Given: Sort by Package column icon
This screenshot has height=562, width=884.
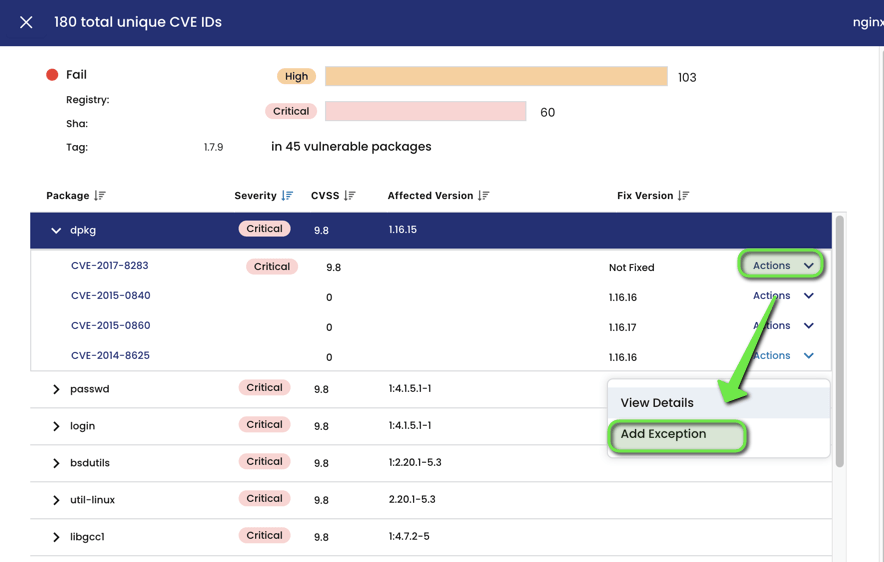Looking at the screenshot, I should click(100, 196).
